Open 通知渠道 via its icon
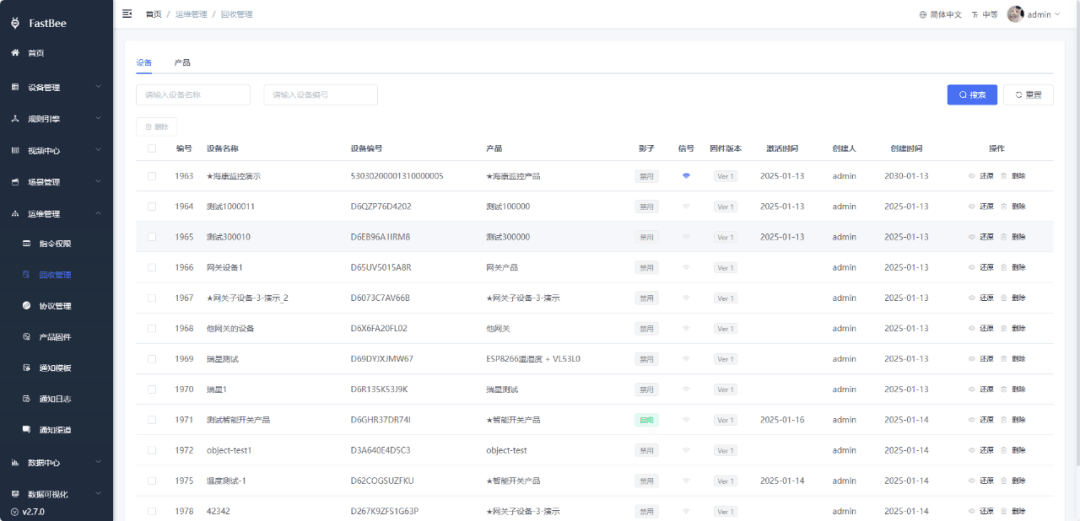Image resolution: width=1080 pixels, height=521 pixels. click(27, 429)
